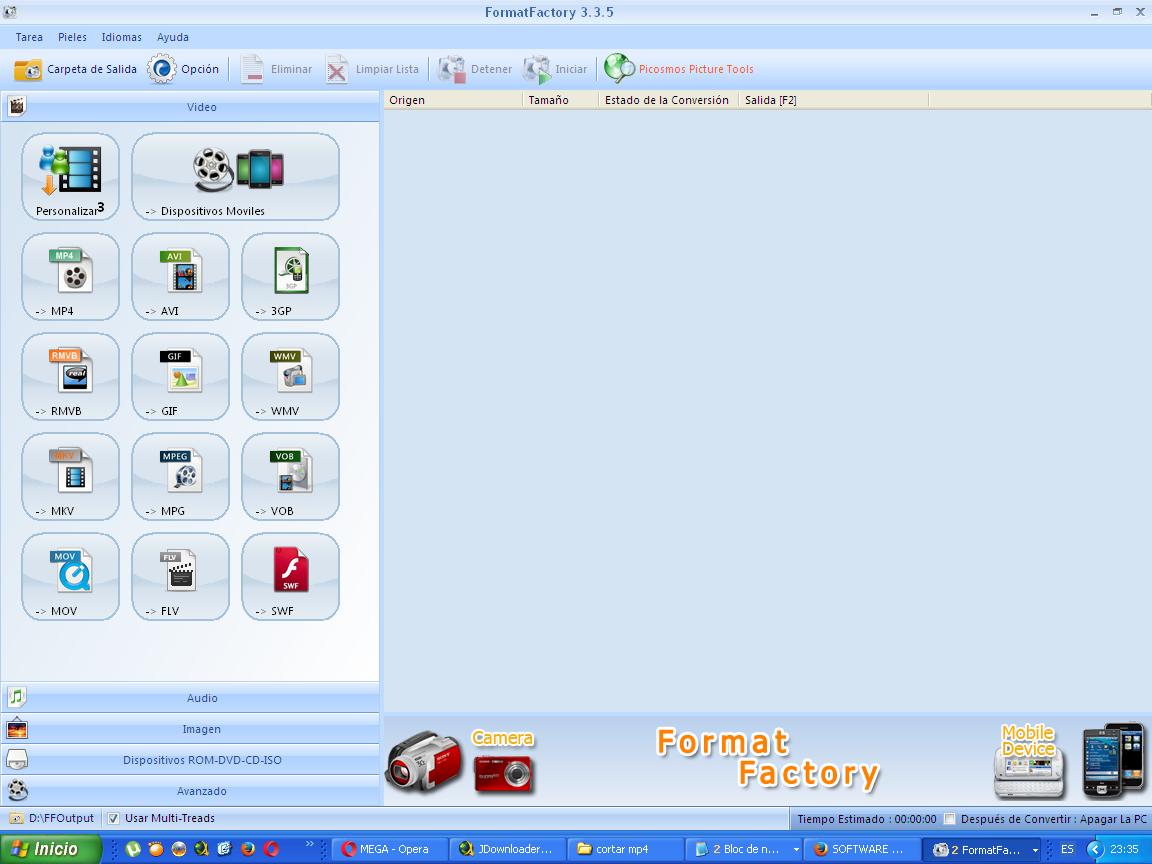Expand the Audio category panel
The image size is (1152, 864).
[x=190, y=698]
